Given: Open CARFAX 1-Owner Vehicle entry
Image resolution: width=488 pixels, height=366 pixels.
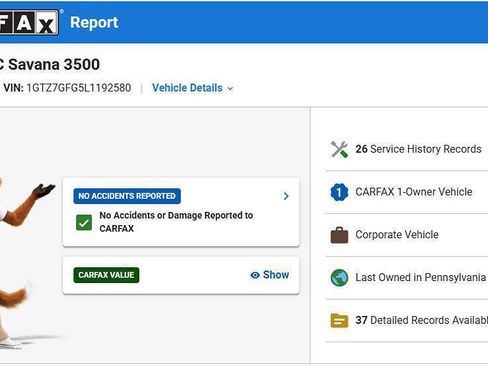Looking at the screenshot, I should pyautogui.click(x=414, y=192).
